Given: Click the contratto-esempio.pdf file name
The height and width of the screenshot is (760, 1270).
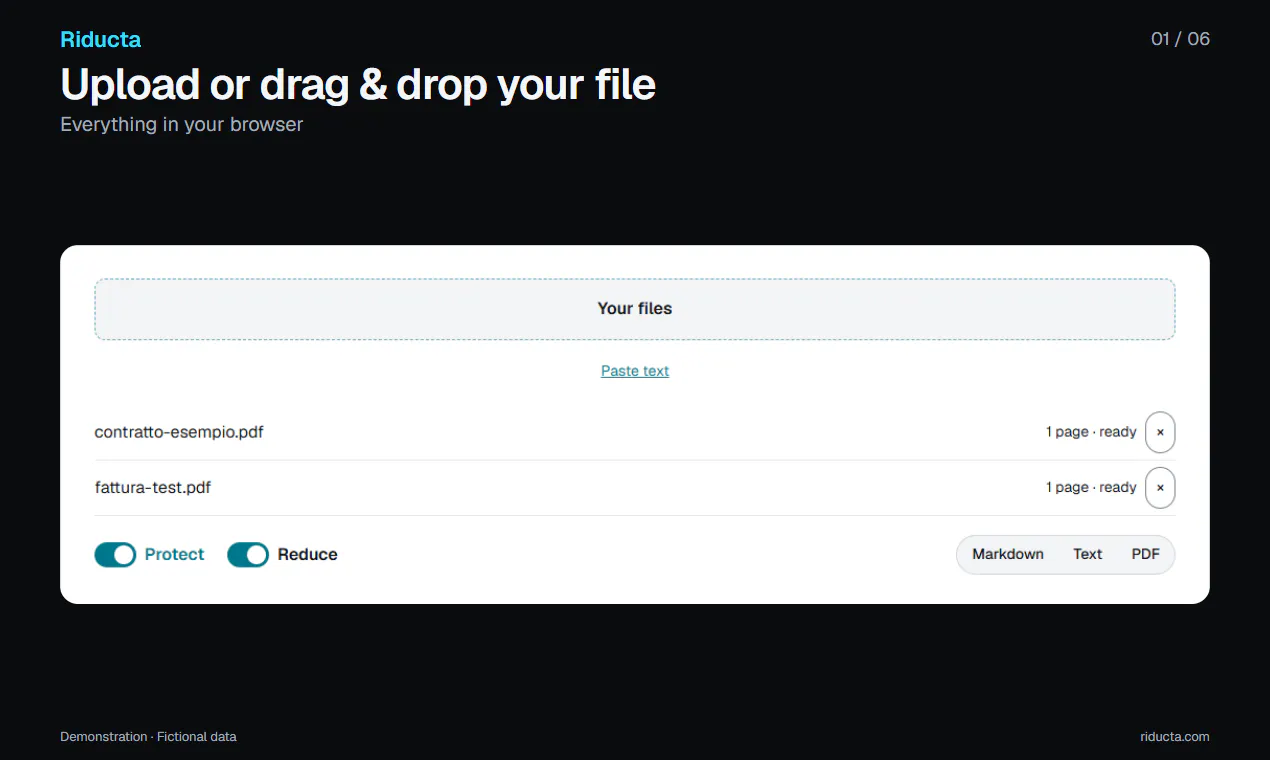Looking at the screenshot, I should click(x=179, y=432).
